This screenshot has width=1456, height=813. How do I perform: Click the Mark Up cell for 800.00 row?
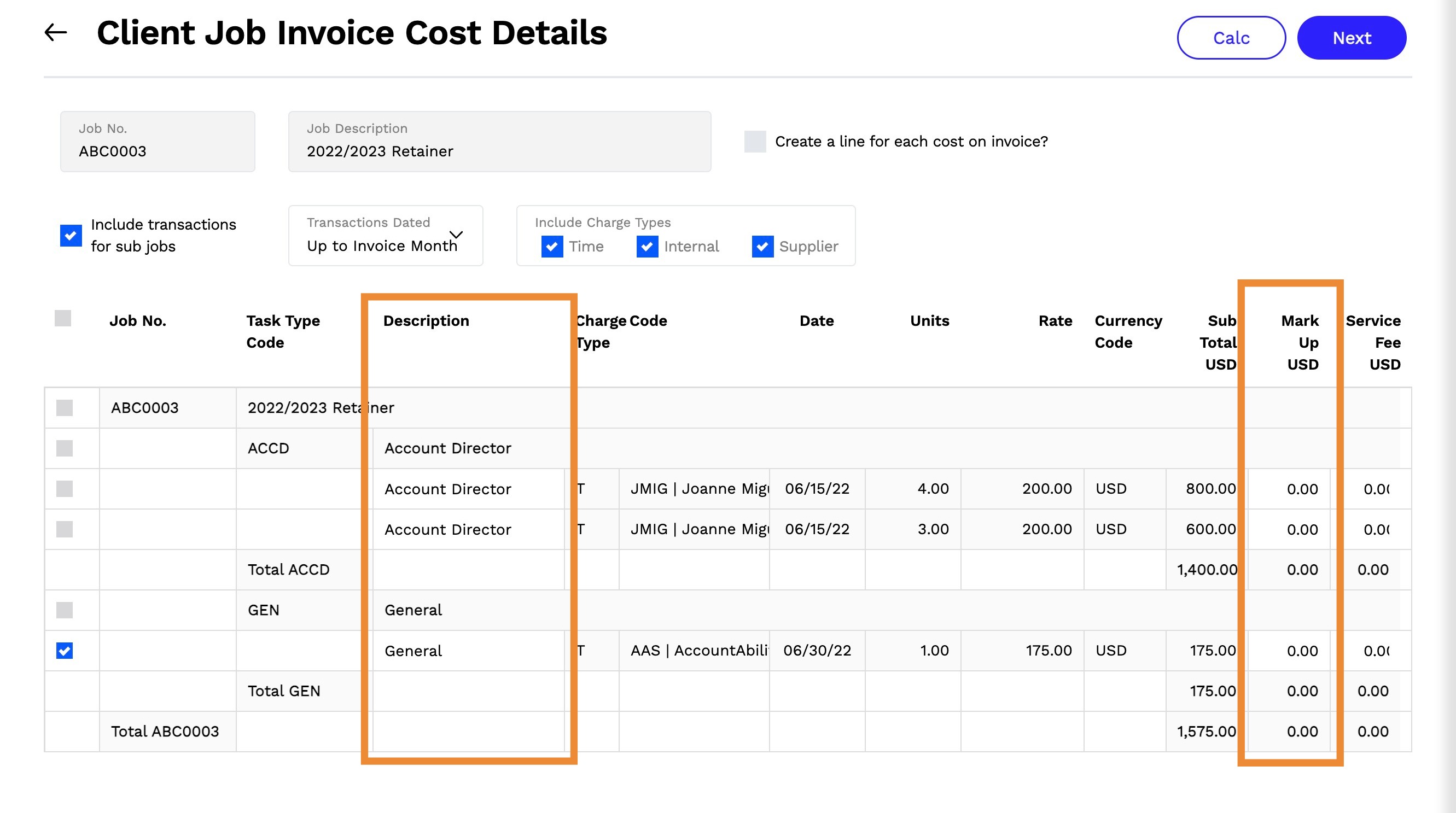coord(1289,489)
